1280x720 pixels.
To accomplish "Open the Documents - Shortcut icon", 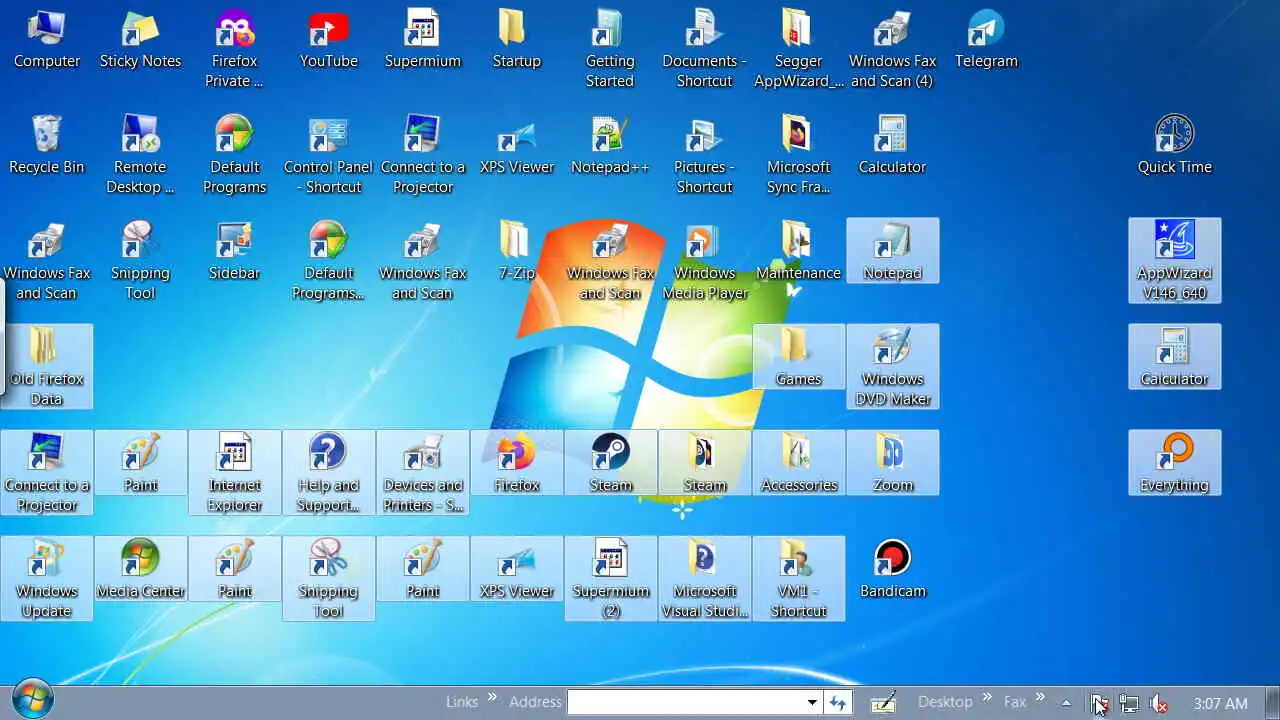I will pyautogui.click(x=705, y=50).
